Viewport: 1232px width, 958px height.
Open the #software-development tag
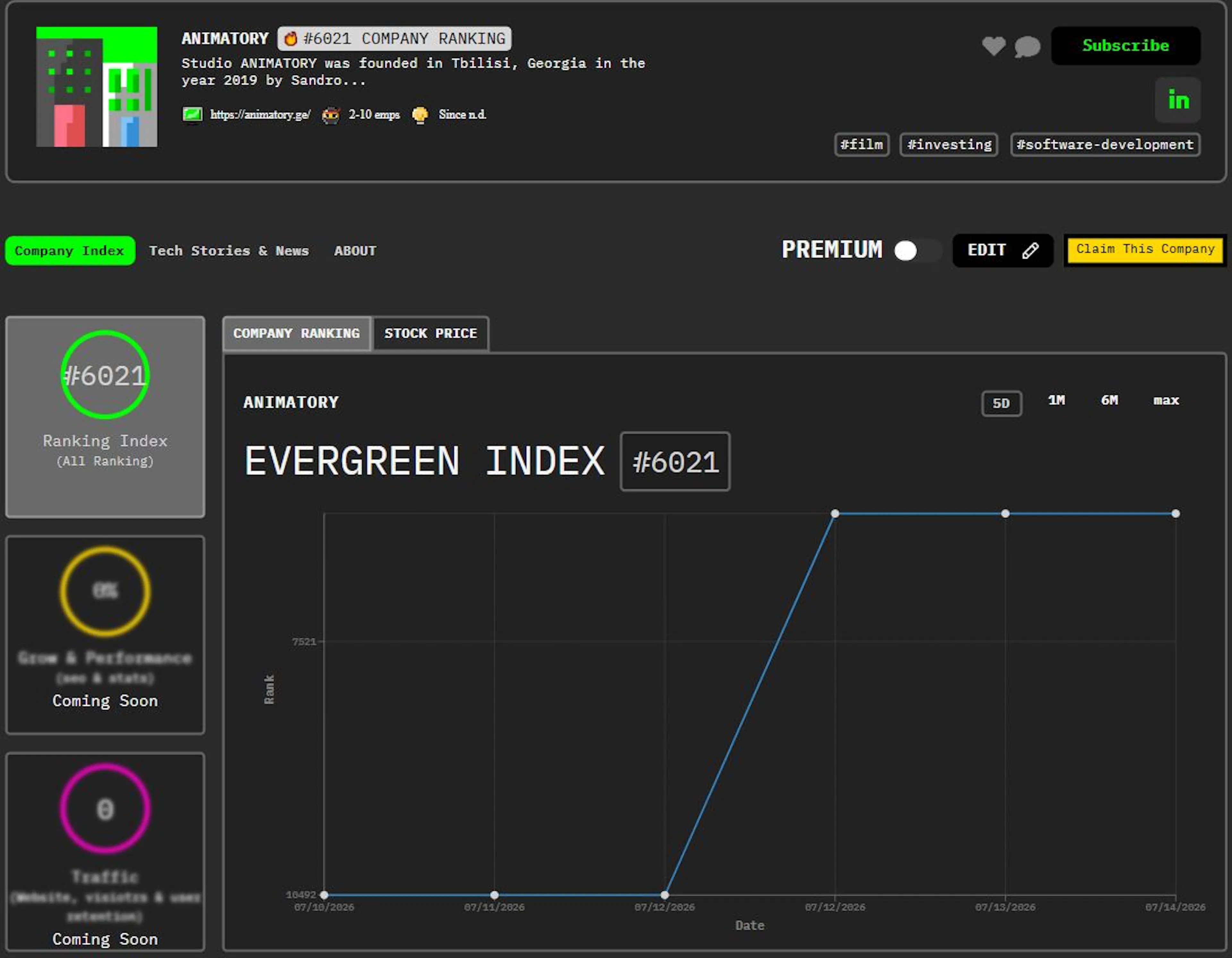(x=1105, y=144)
